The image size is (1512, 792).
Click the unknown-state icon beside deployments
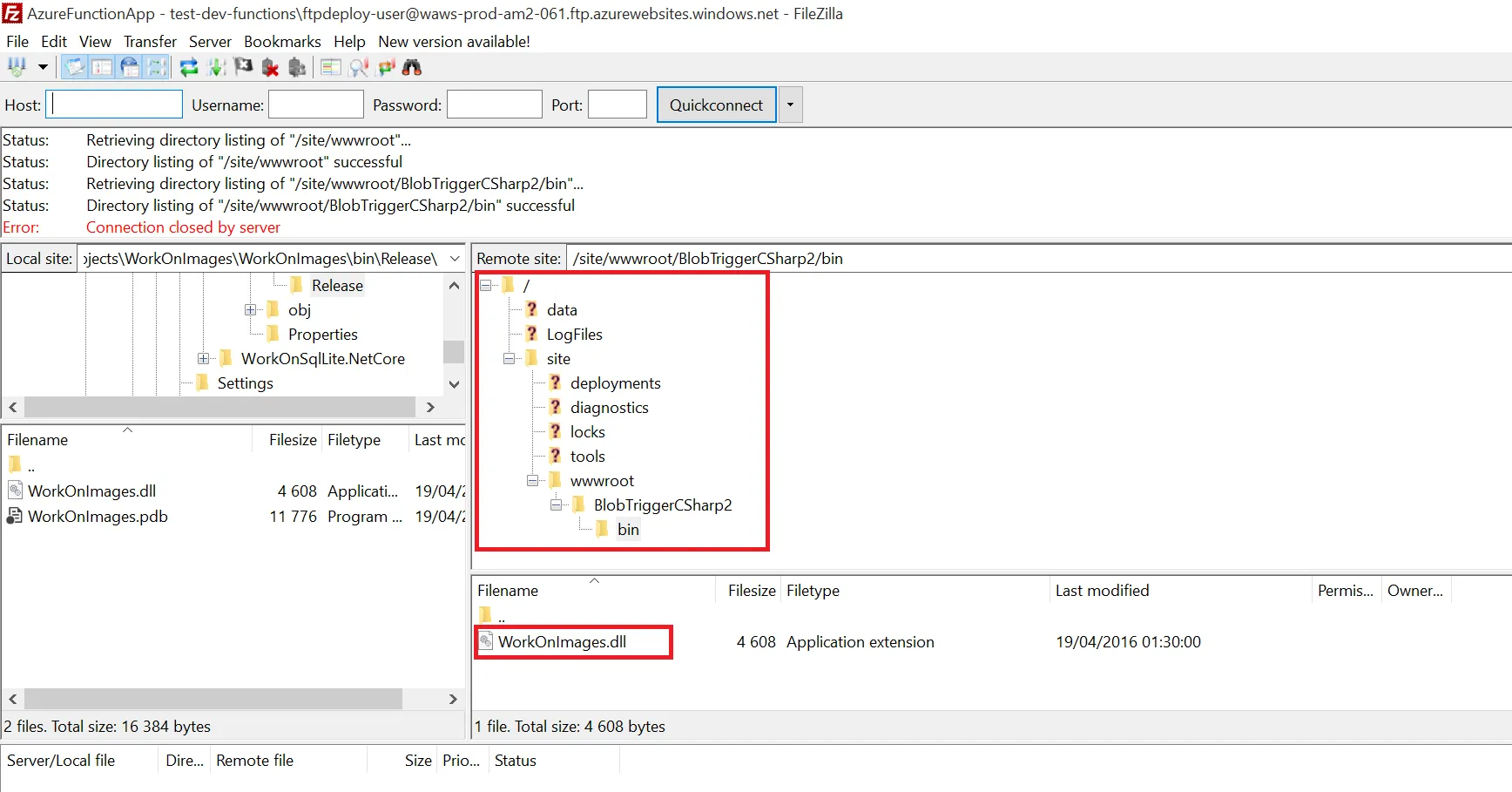555,382
